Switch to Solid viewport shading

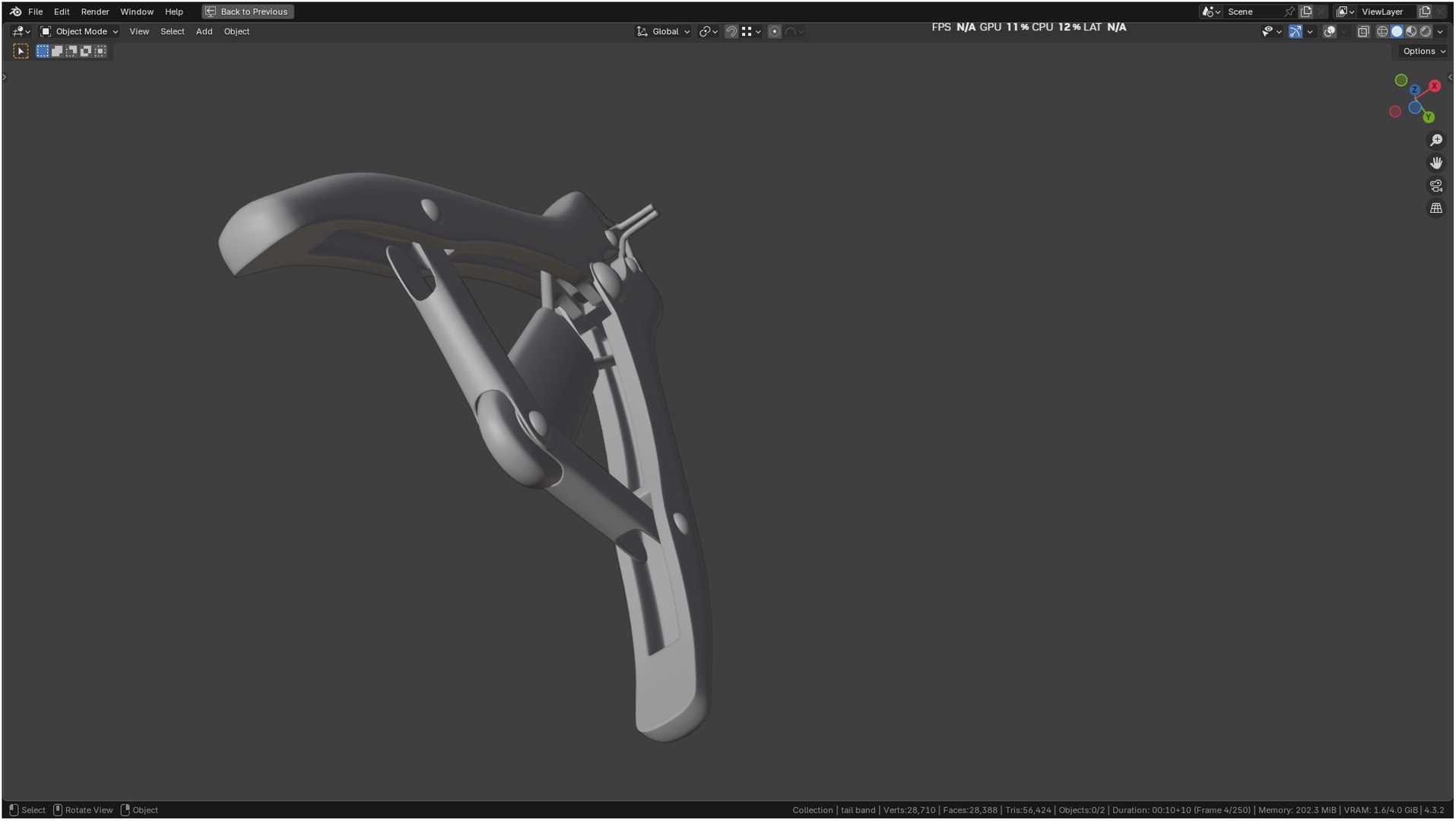(x=1397, y=31)
